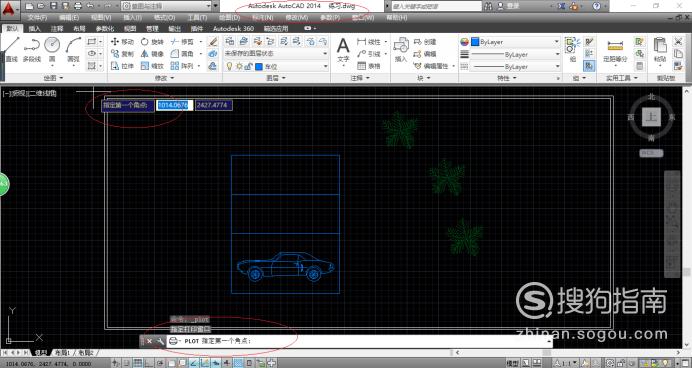
Task: Switch to the 布局1 layout tab
Action: pos(62,353)
